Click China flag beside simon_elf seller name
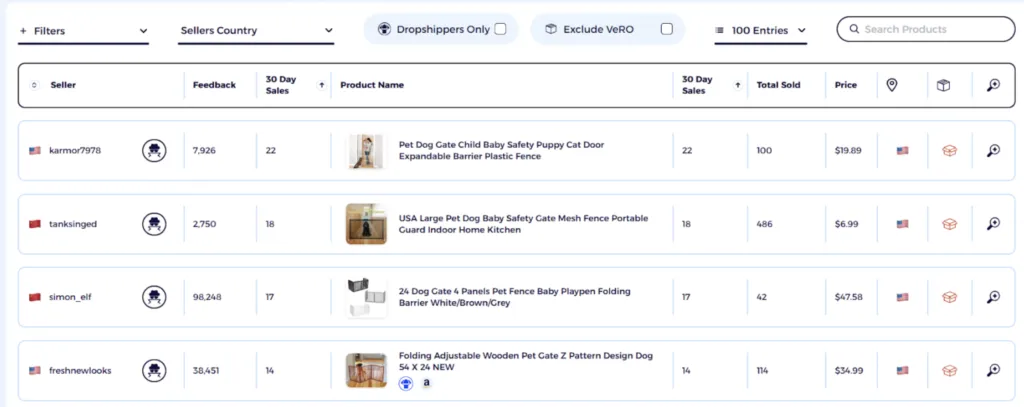Viewport: 1024px width, 407px height. click(35, 297)
